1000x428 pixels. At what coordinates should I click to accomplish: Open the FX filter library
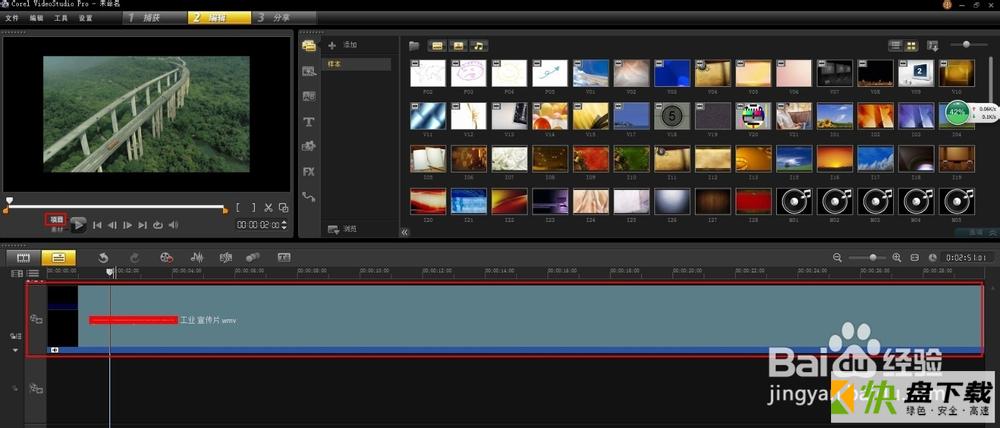309,172
